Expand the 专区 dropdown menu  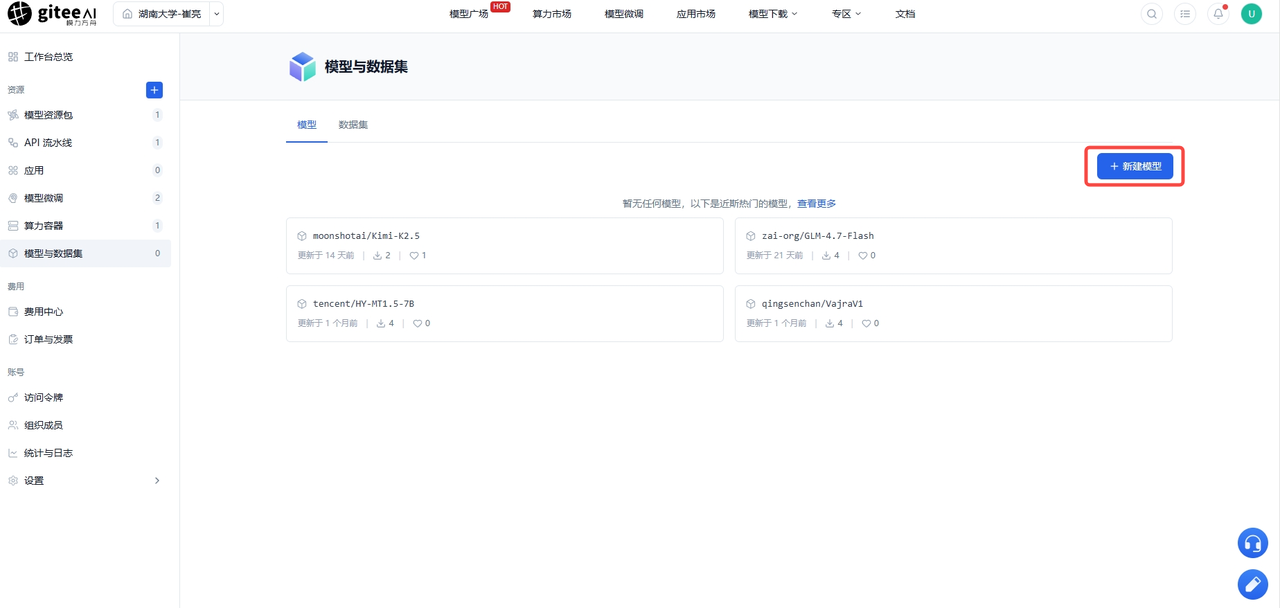pos(846,14)
